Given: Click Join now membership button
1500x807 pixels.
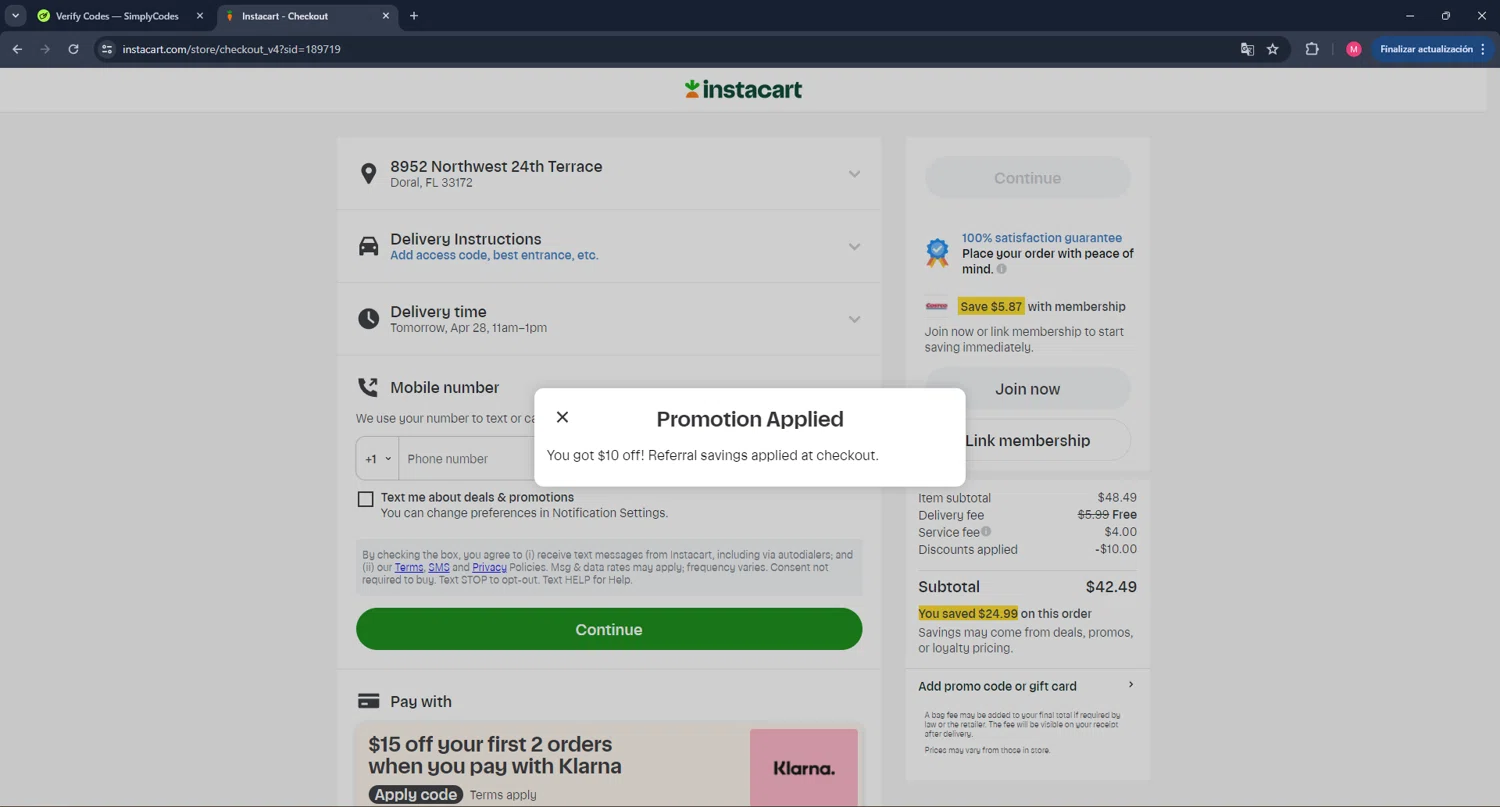Looking at the screenshot, I should [1027, 389].
